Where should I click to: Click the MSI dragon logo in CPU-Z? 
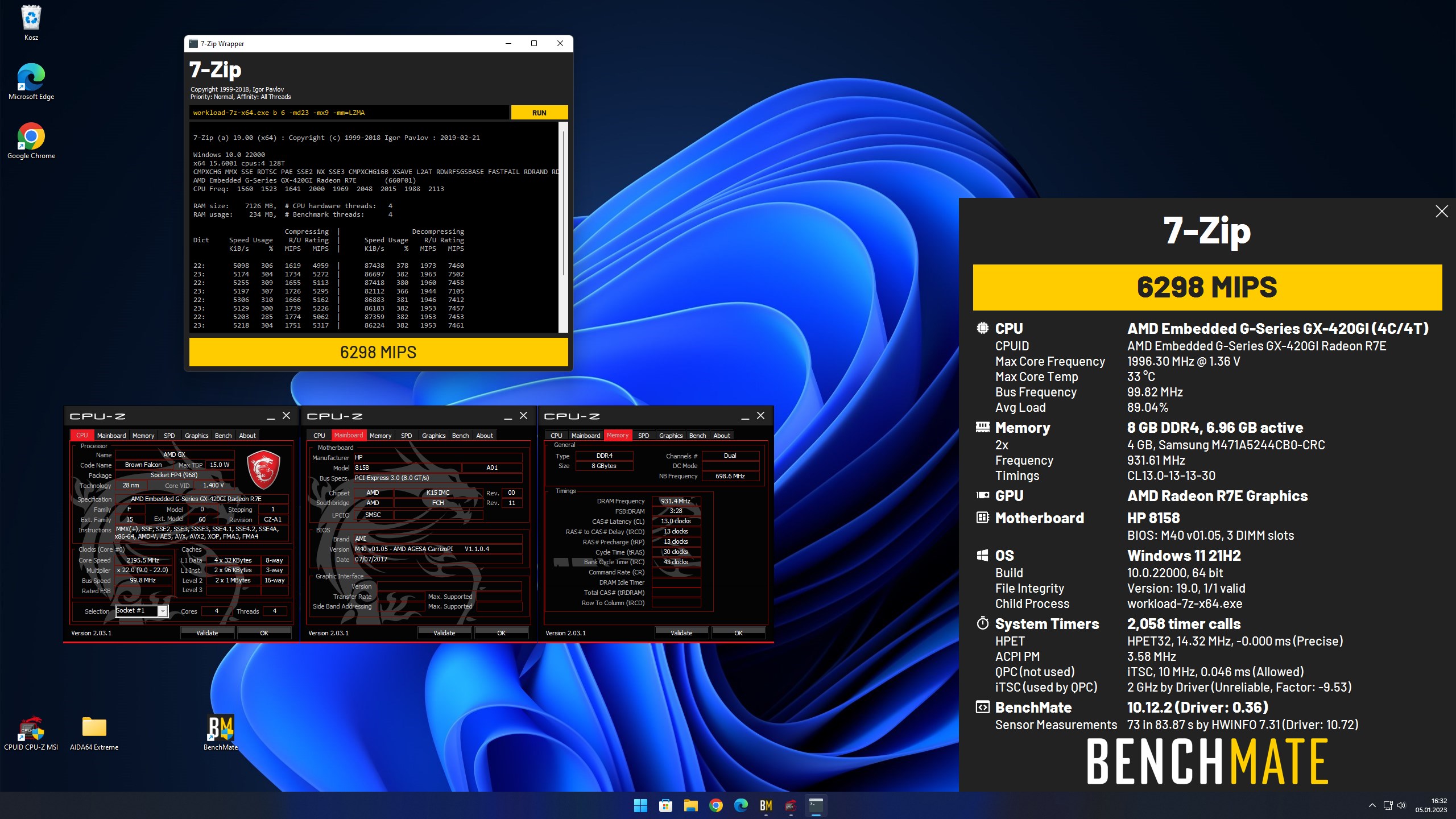click(263, 470)
